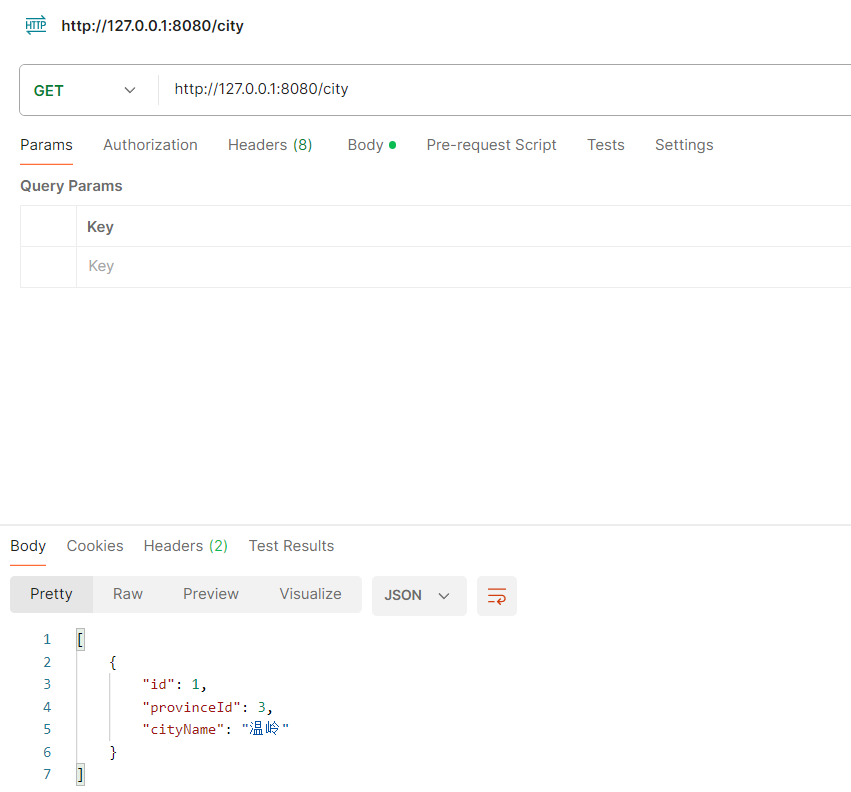This screenshot has height=792, width=851.
Task: Go to the Tests tab
Action: [606, 145]
